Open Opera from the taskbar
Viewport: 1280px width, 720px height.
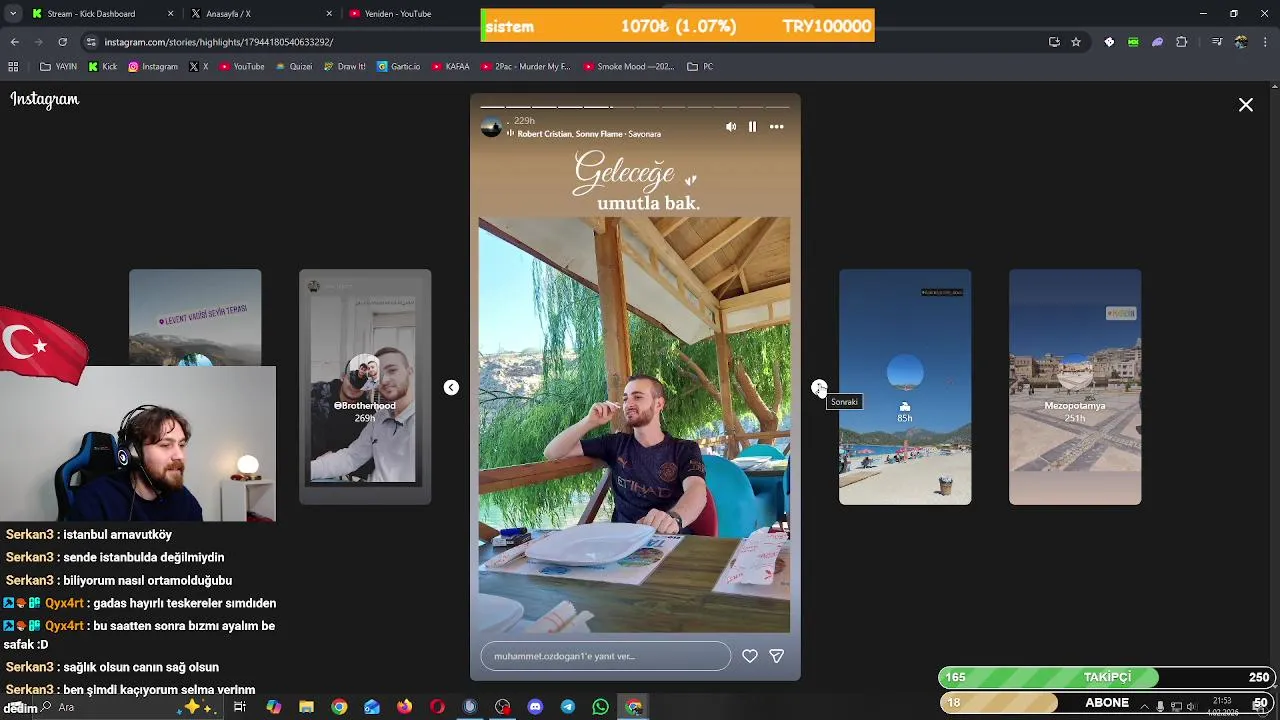point(437,707)
